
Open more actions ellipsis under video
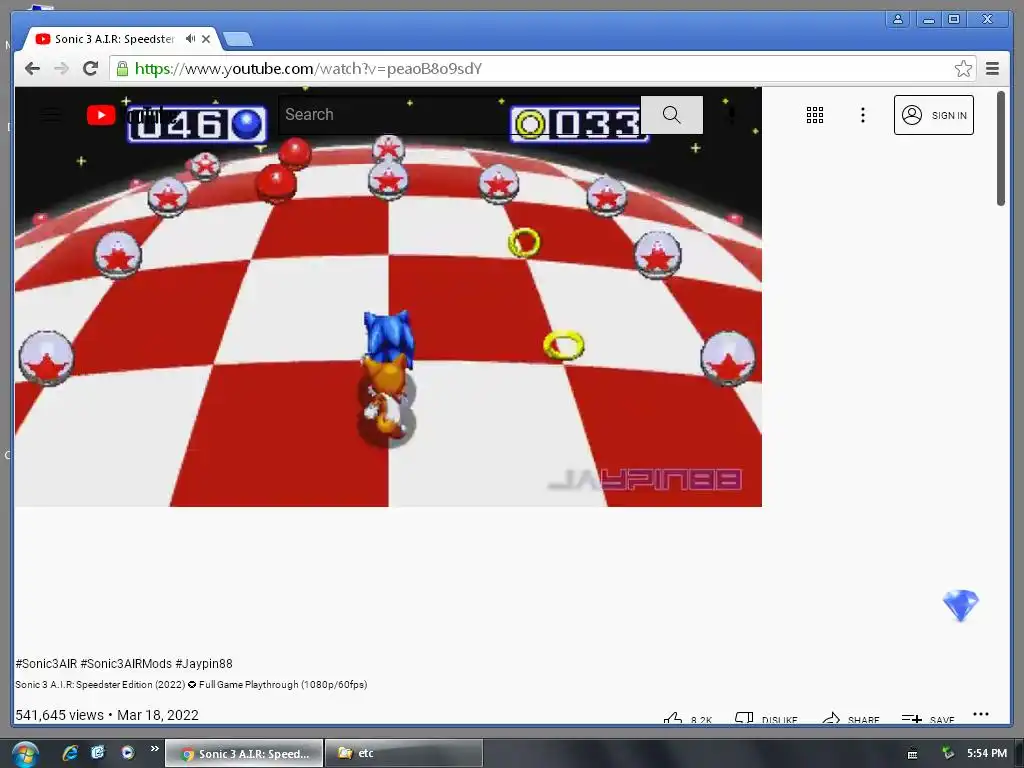[x=980, y=714]
